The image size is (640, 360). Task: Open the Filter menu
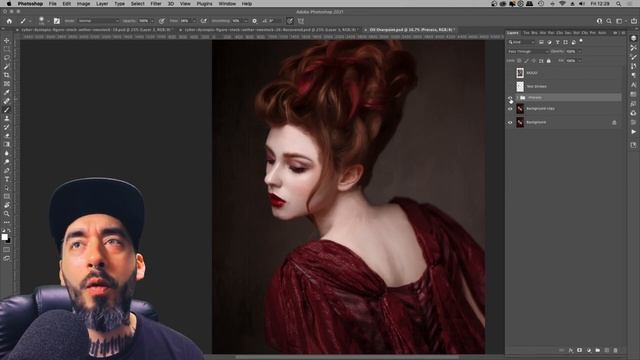pos(156,4)
